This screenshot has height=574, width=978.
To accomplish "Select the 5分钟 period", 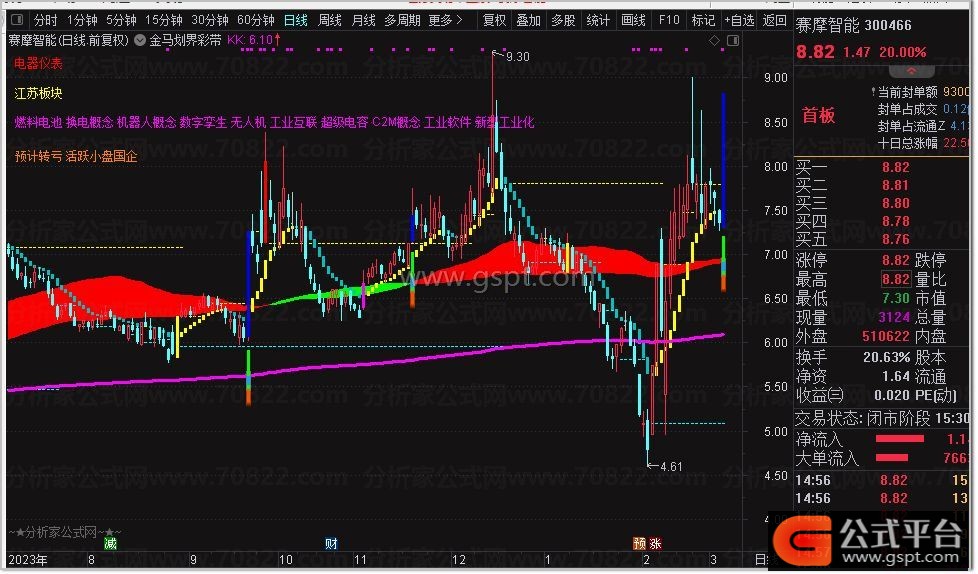I will pyautogui.click(x=121, y=20).
